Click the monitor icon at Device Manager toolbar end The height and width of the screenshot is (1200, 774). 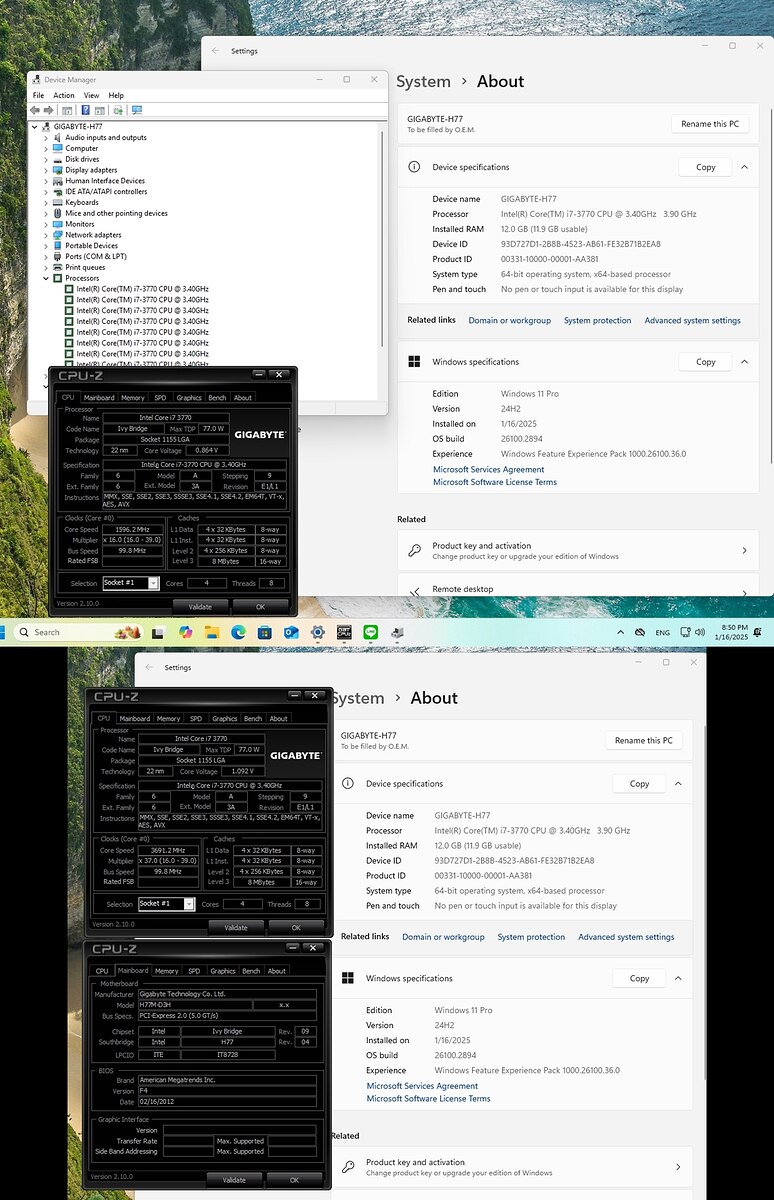tap(137, 110)
